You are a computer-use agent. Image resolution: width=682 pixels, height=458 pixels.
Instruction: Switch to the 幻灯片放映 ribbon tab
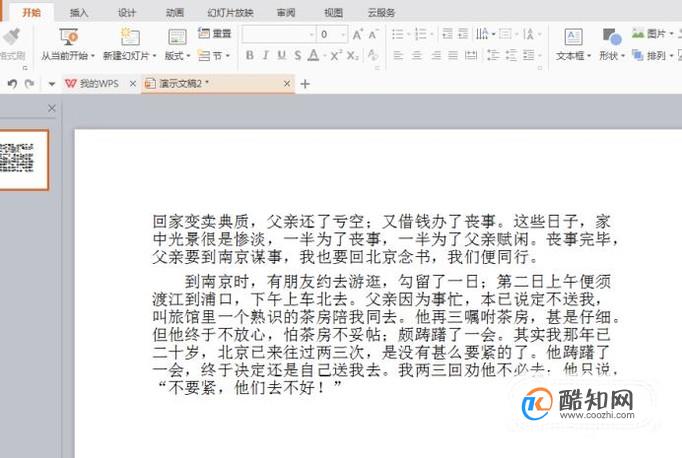point(230,13)
